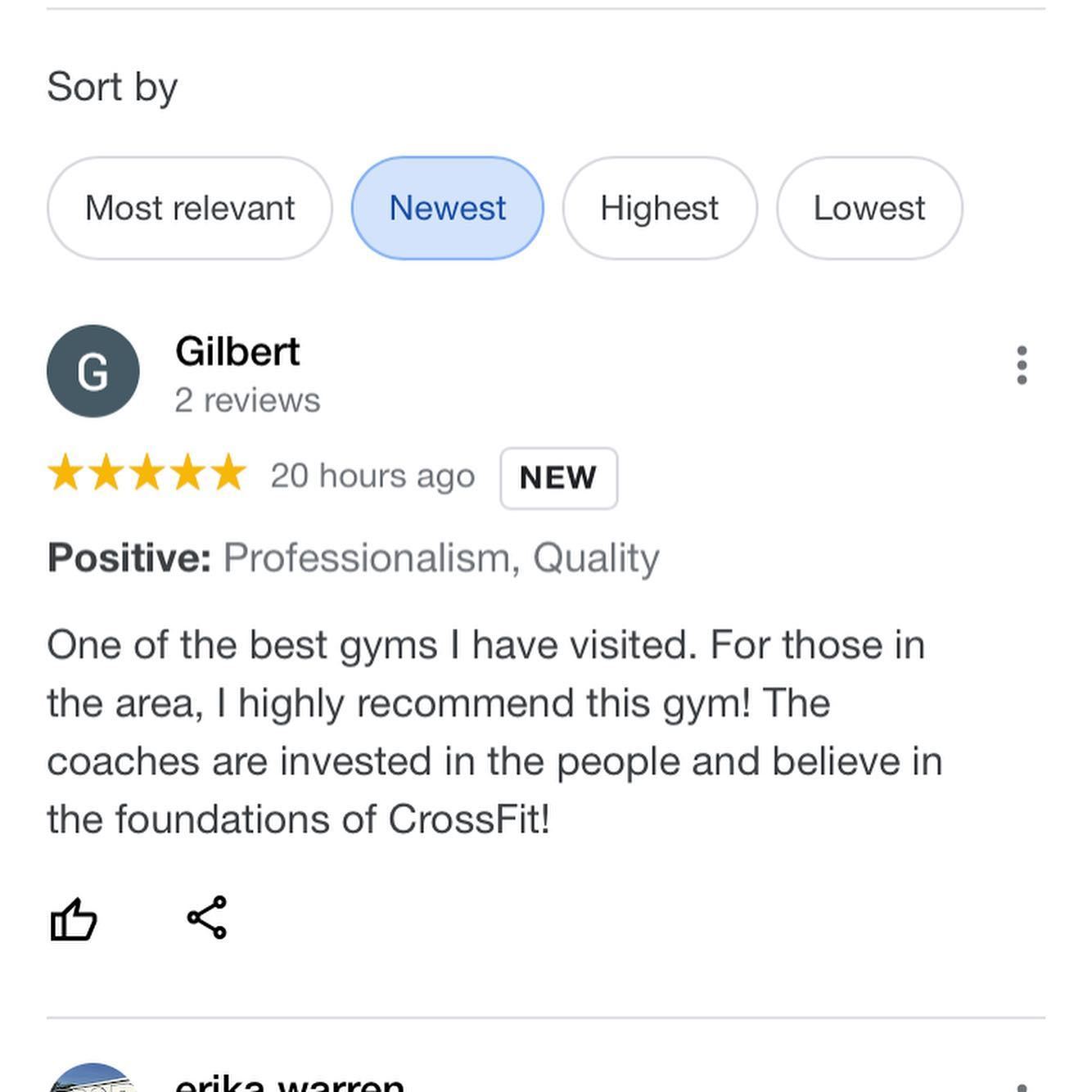This screenshot has height=1092, width=1092.
Task: Sort reviews by Most relevant
Action: pos(190,208)
